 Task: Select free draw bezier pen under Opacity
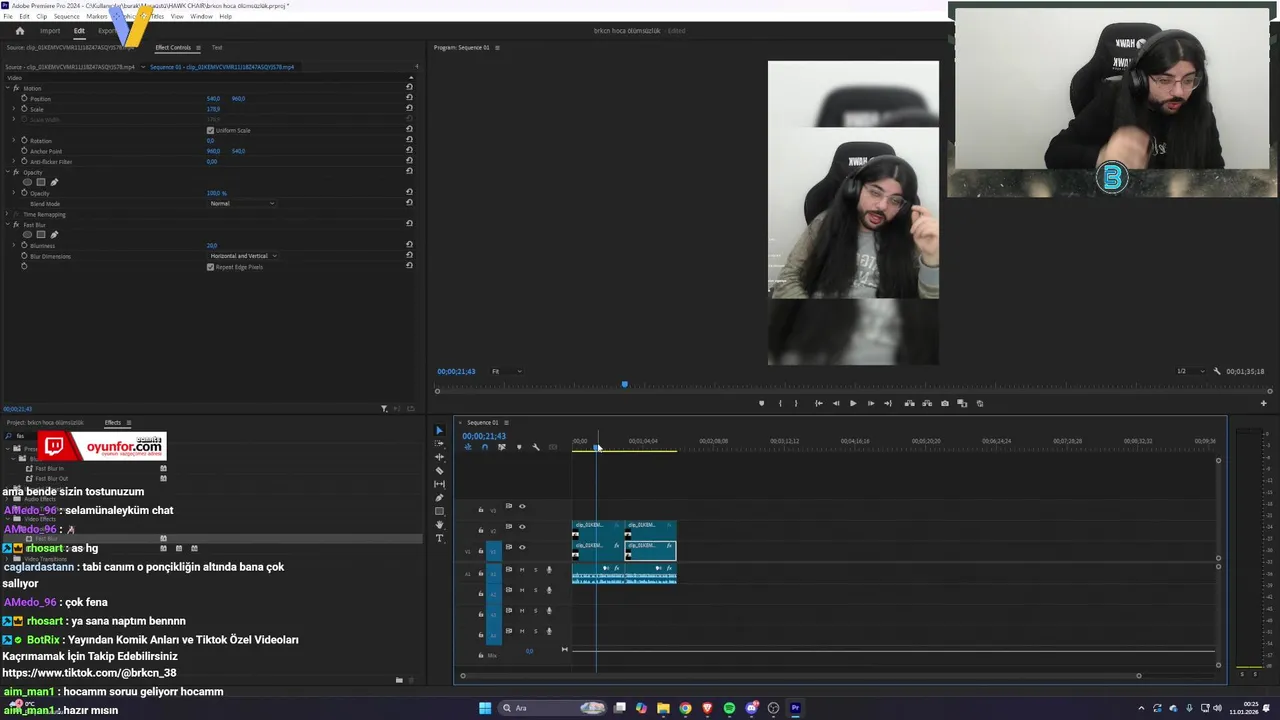54,182
